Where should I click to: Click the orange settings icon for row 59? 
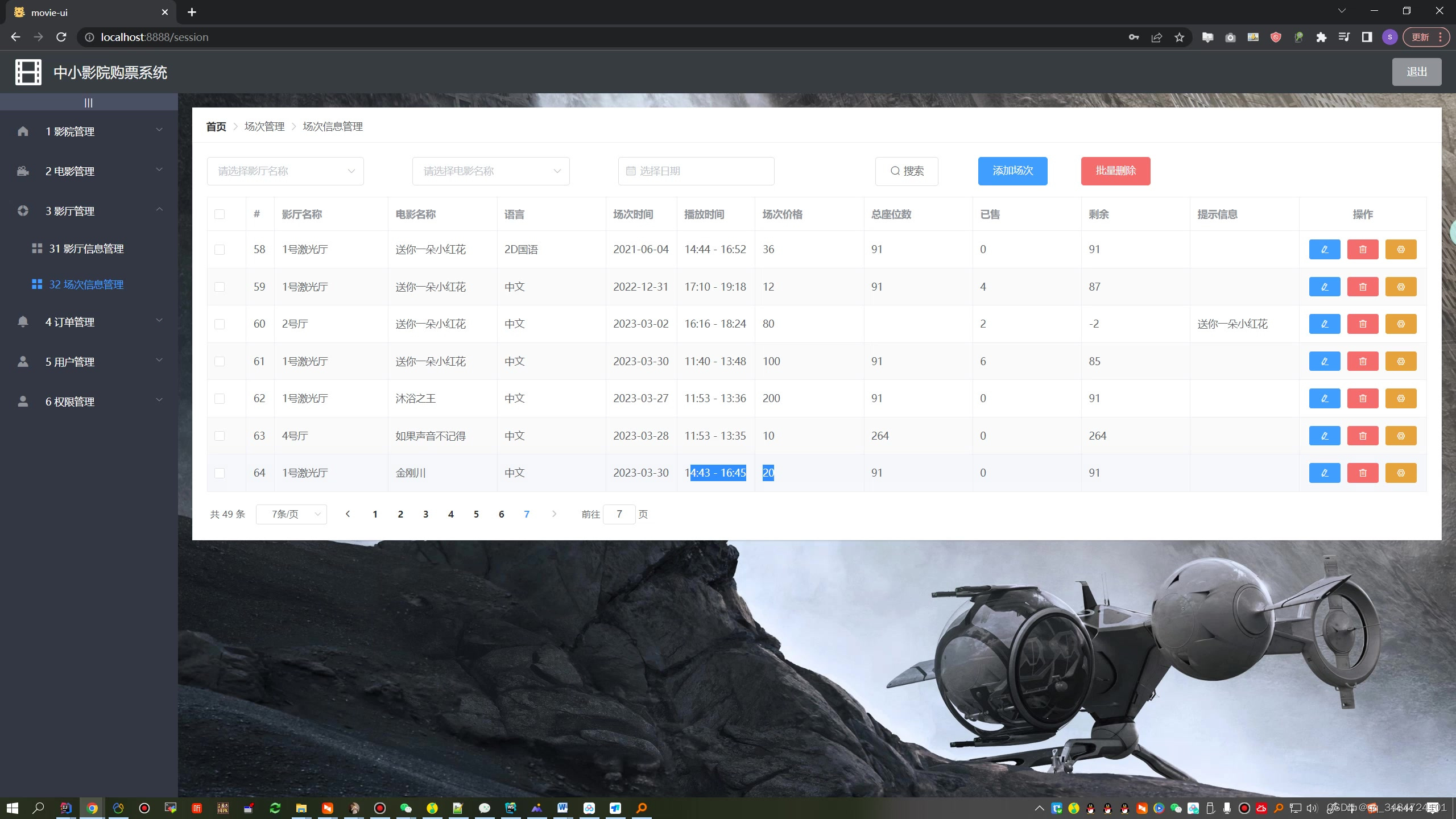1400,287
